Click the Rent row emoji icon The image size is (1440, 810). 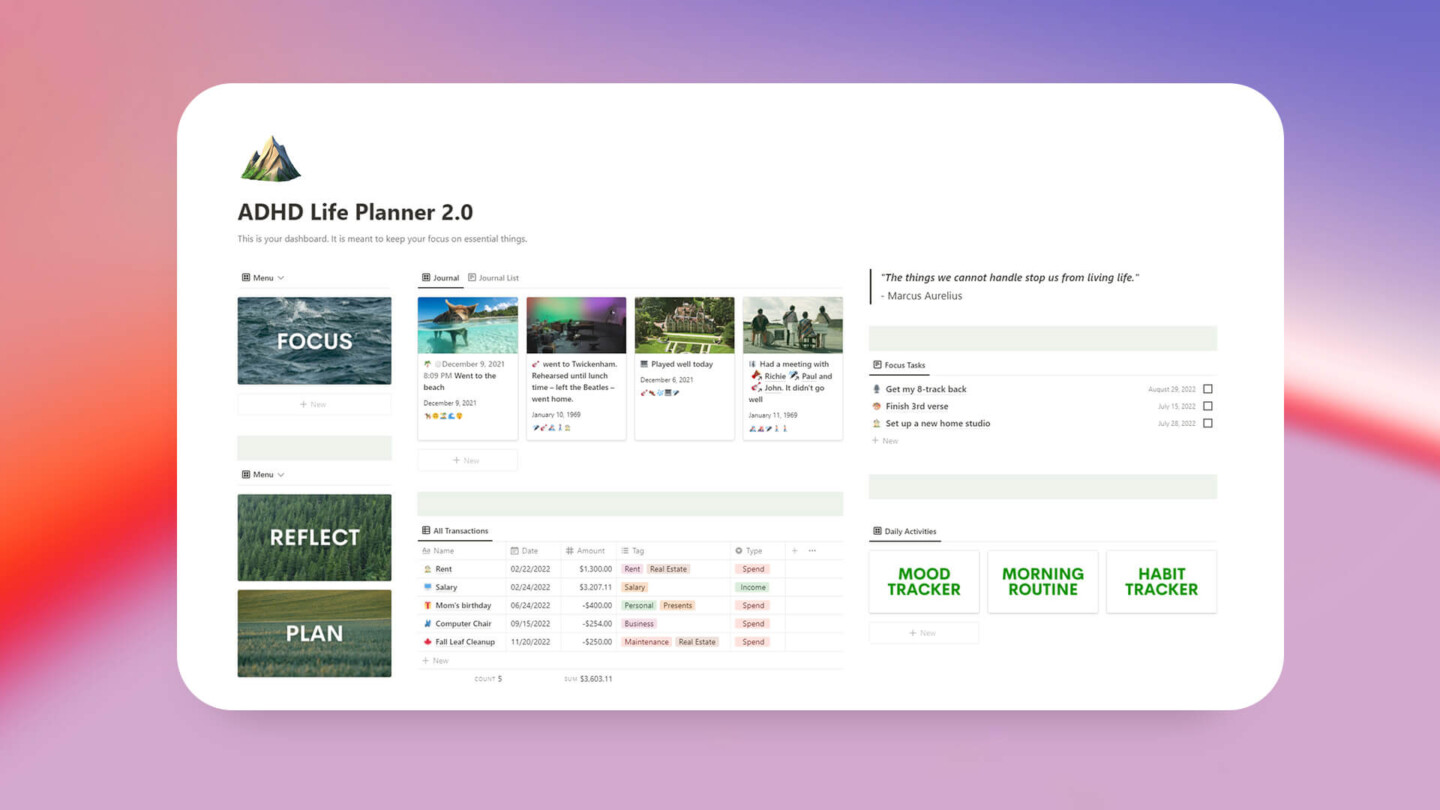click(x=427, y=569)
